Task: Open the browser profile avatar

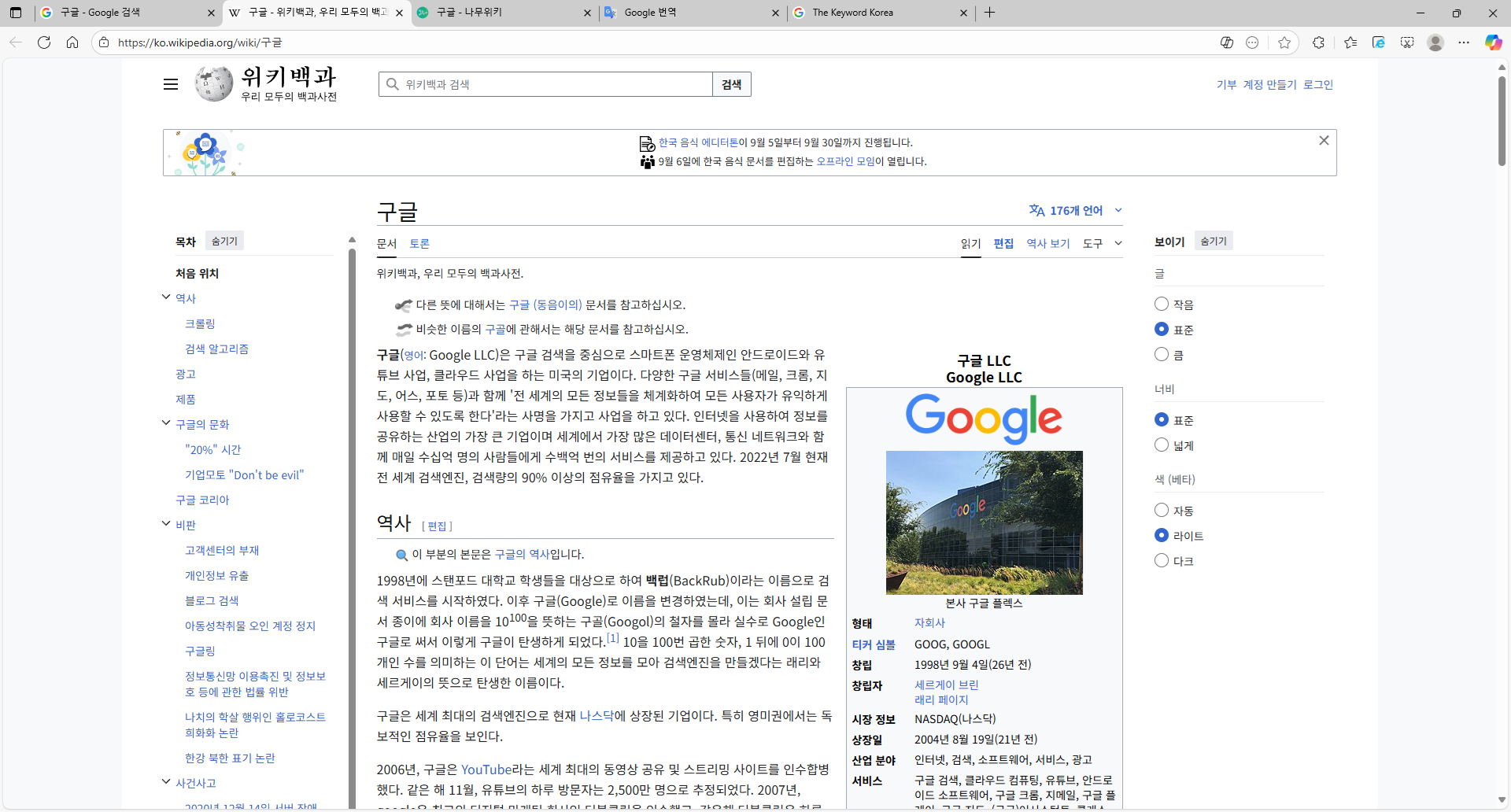Action: (x=1435, y=42)
